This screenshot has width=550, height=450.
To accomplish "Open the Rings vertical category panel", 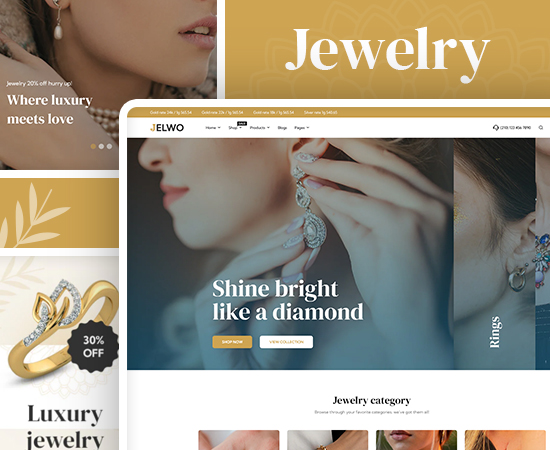I will click(x=495, y=254).
